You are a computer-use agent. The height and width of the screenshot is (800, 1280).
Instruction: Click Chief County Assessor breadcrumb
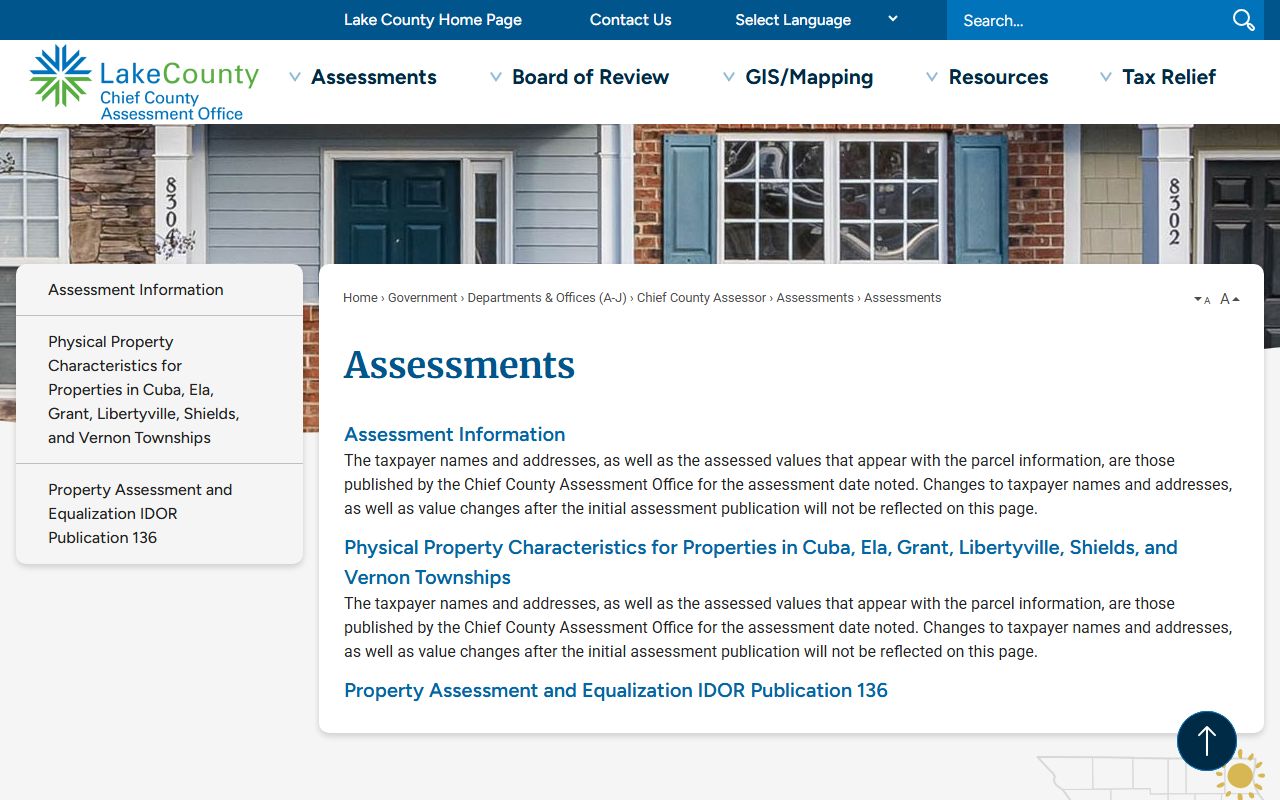[x=701, y=298]
